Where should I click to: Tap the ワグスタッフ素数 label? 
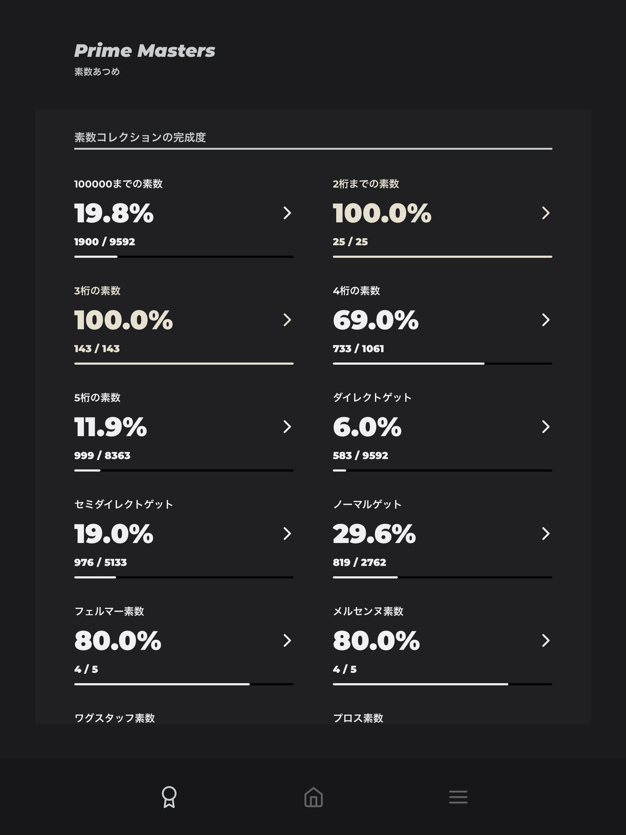114,718
